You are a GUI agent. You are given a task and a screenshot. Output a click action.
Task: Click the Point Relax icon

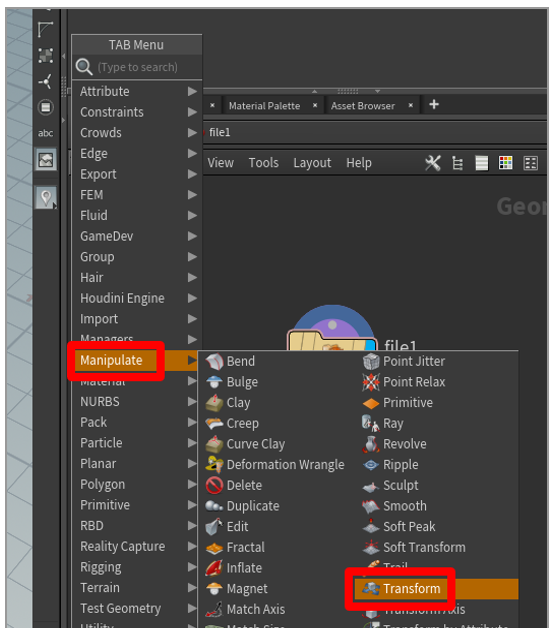pyautogui.click(x=371, y=382)
